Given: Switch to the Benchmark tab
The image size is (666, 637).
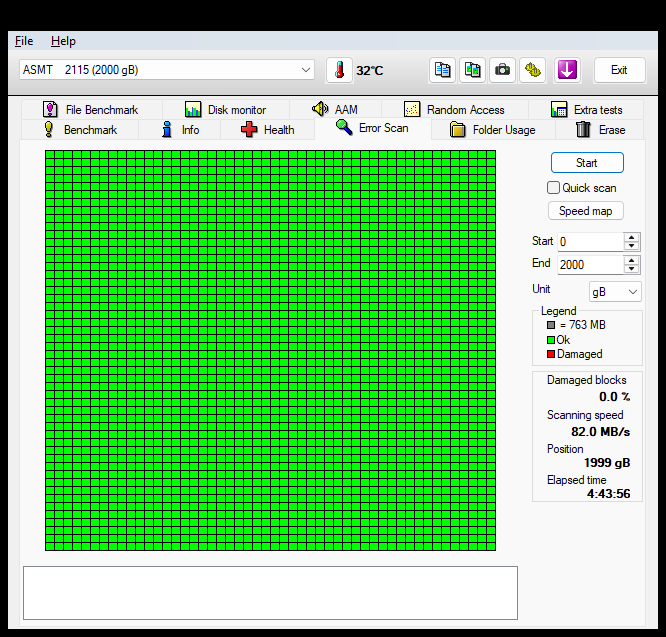Looking at the screenshot, I should (x=80, y=130).
